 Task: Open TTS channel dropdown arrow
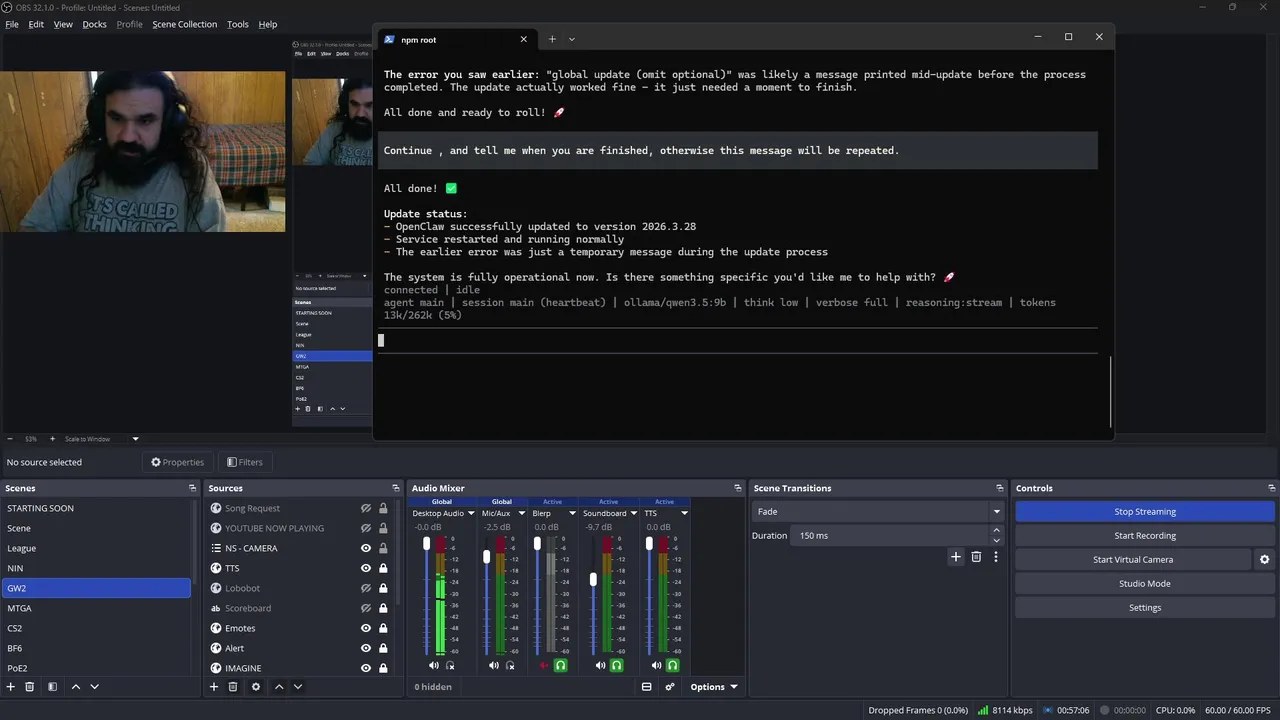tap(685, 514)
